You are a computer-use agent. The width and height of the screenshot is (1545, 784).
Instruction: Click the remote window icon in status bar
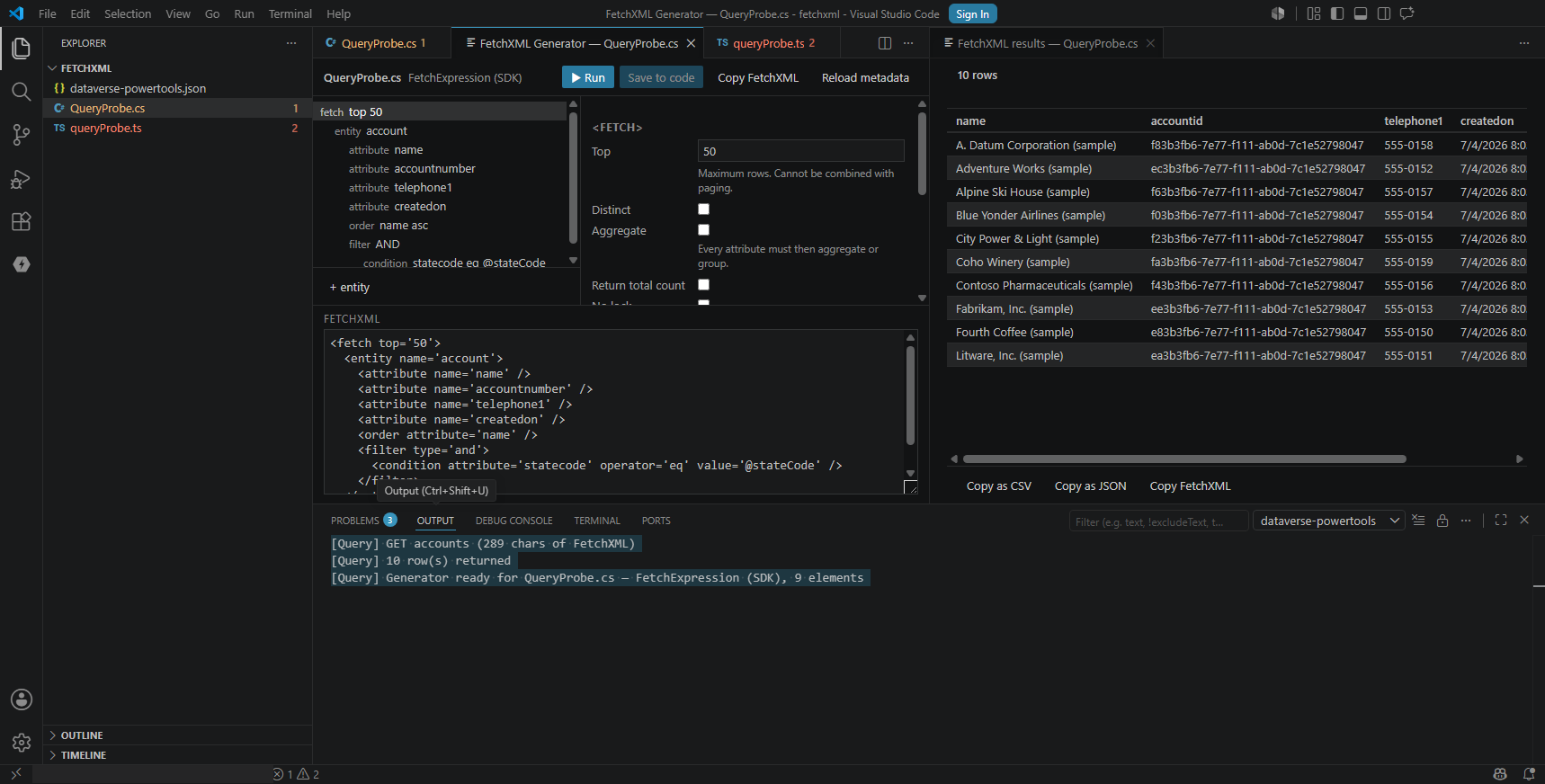(x=16, y=774)
